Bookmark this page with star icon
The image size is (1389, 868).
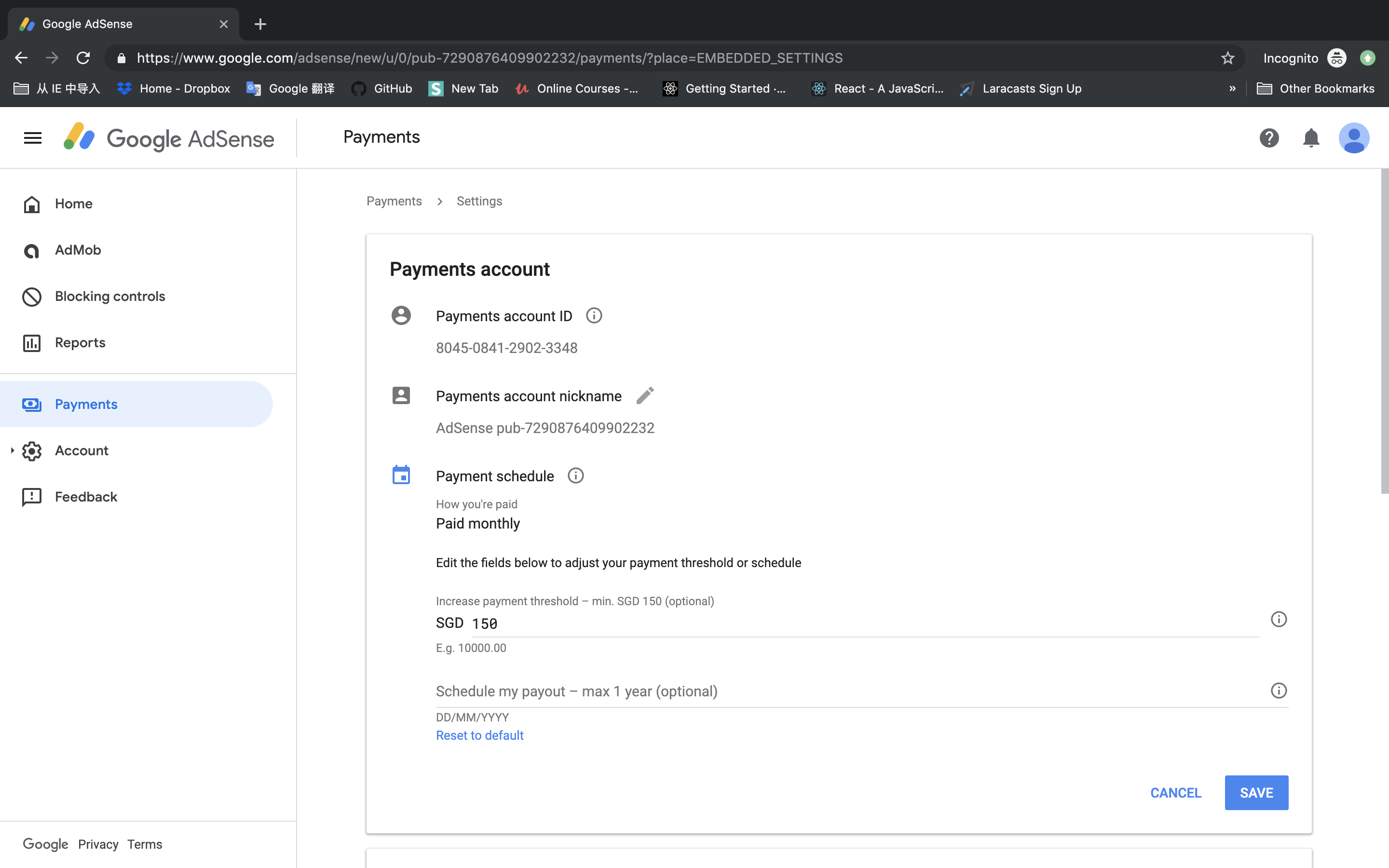coord(1227,58)
